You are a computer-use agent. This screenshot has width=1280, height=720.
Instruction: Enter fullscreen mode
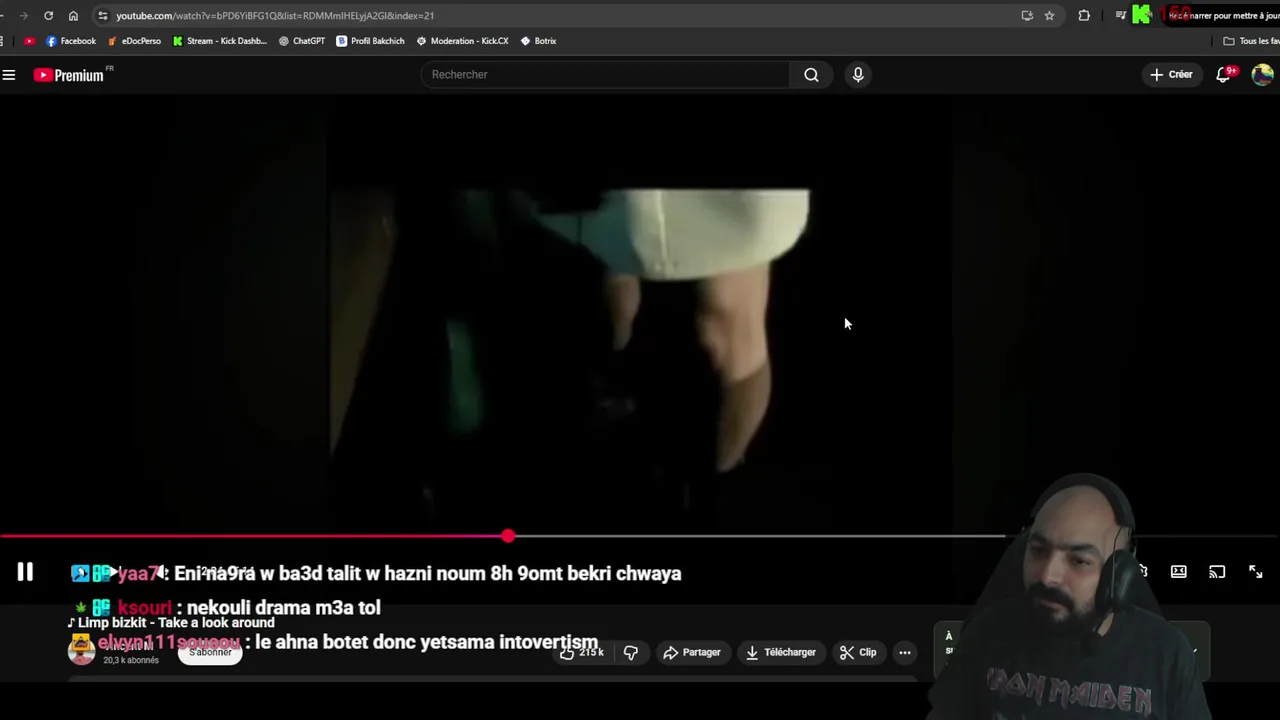coord(1255,572)
